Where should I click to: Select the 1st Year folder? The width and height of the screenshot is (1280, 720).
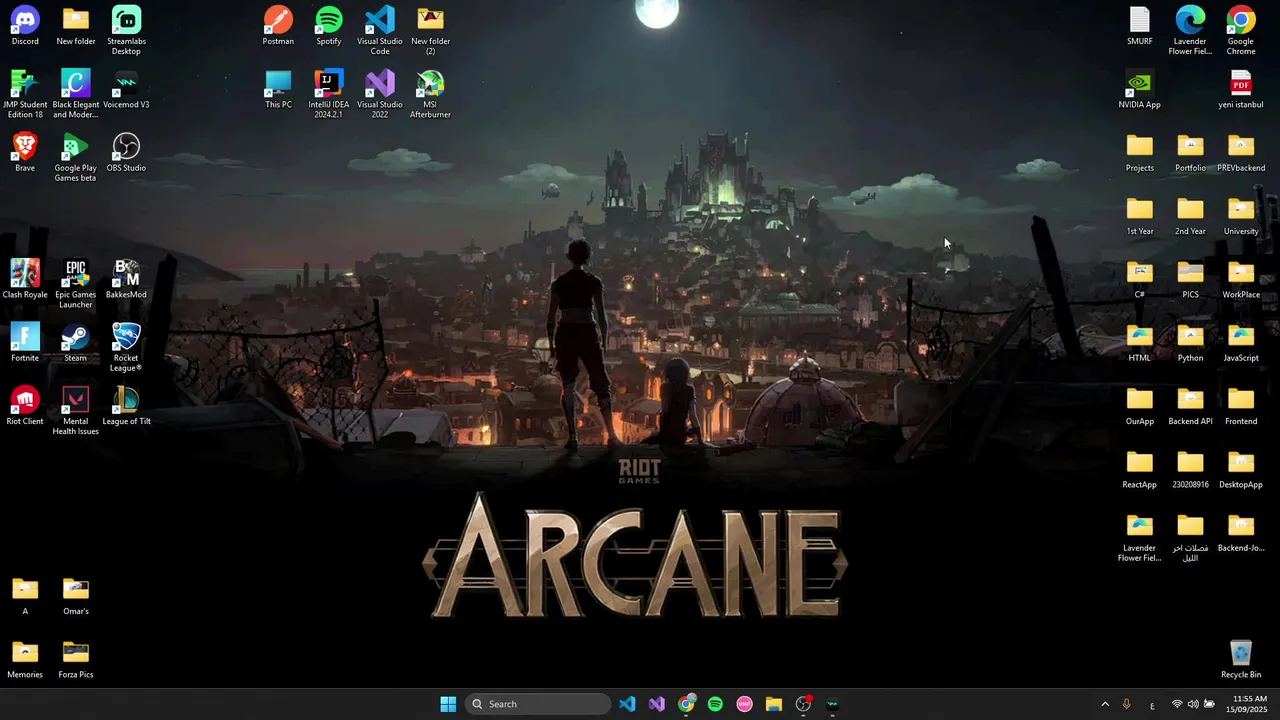point(1140,216)
